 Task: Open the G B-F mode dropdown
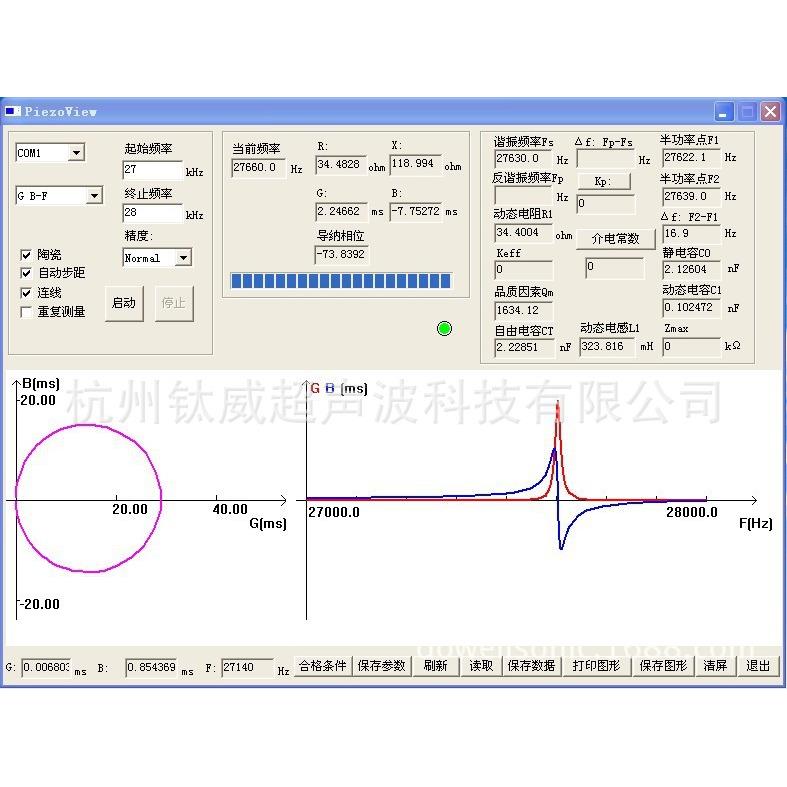[x=94, y=196]
